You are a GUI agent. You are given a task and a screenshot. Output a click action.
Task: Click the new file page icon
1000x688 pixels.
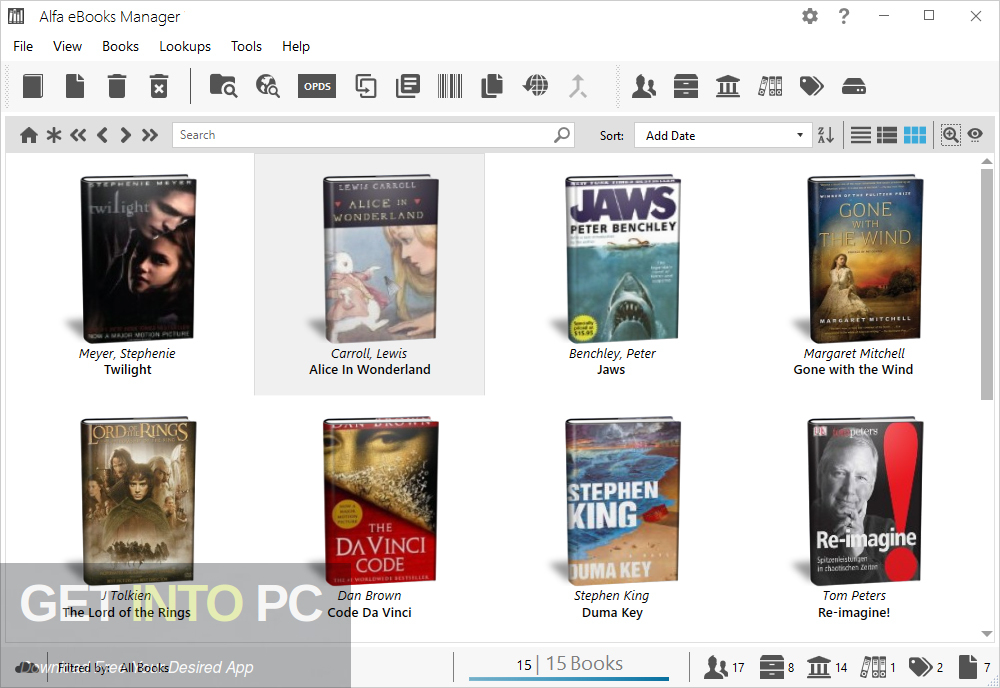75,86
